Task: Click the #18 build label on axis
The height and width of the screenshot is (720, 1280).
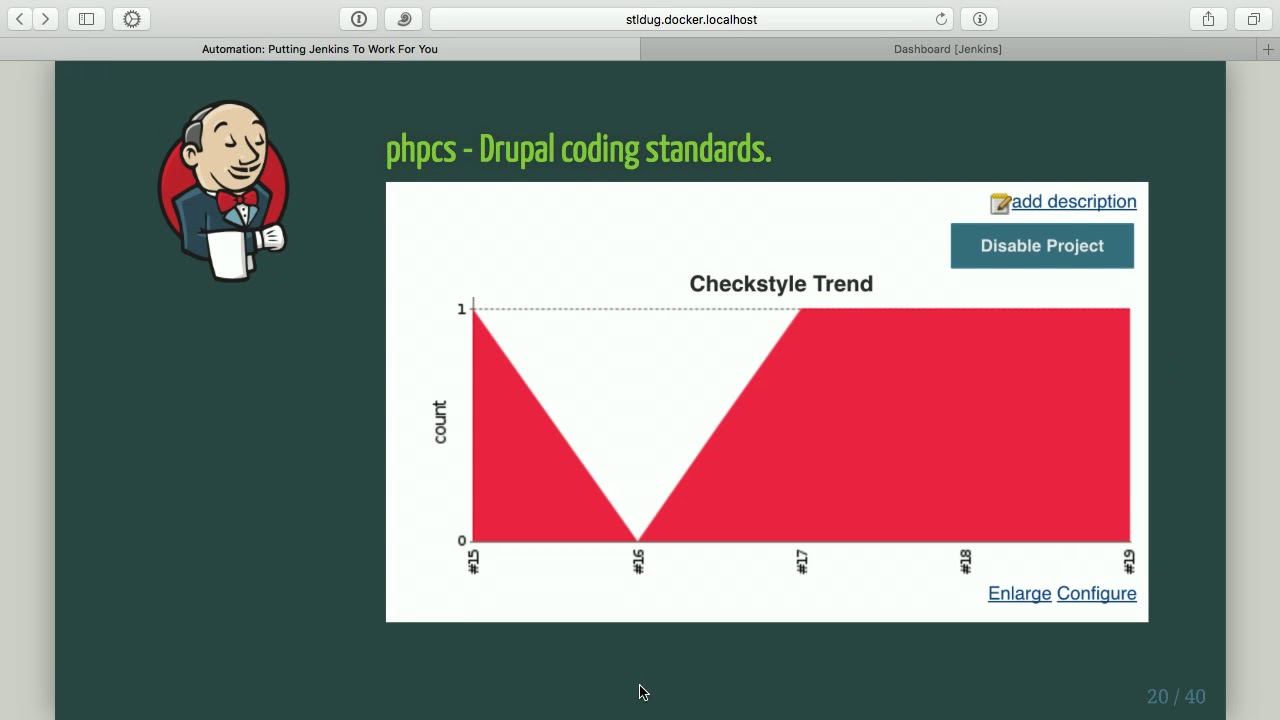Action: tap(965, 562)
